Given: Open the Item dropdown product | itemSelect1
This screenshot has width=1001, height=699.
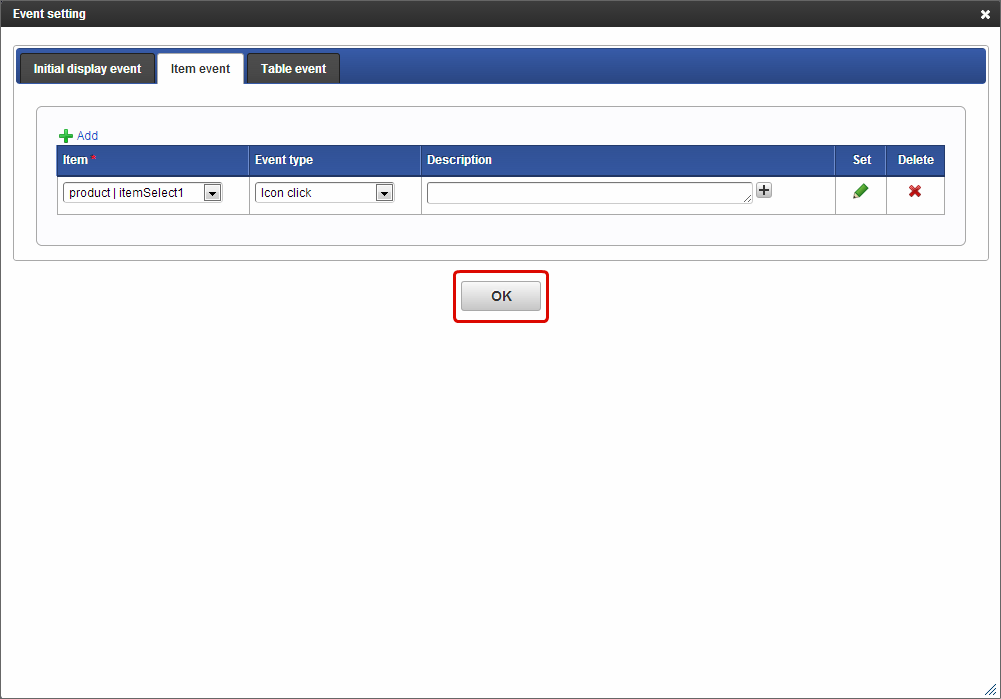Looking at the screenshot, I should 142,193.
